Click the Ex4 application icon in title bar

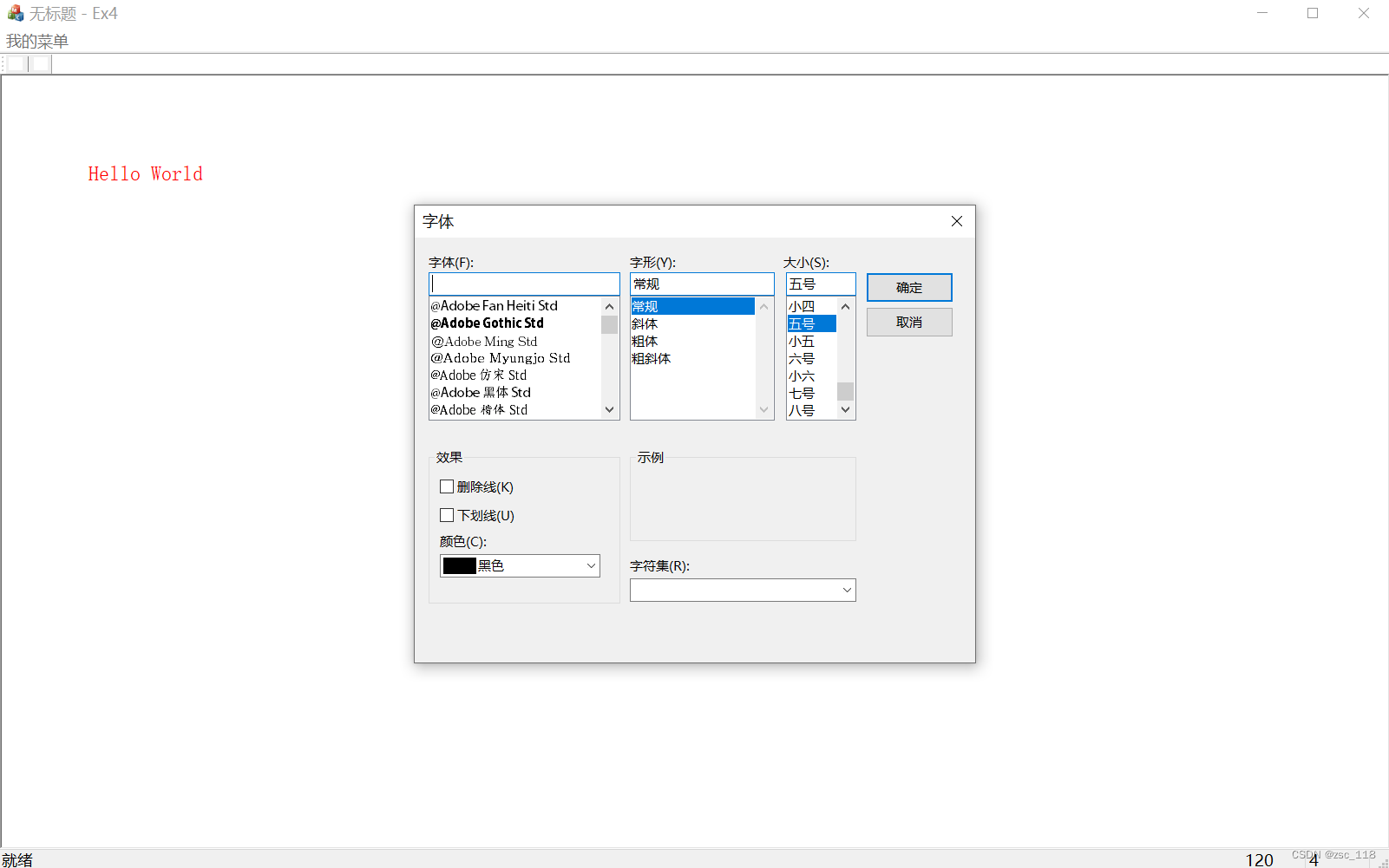pos(16,13)
